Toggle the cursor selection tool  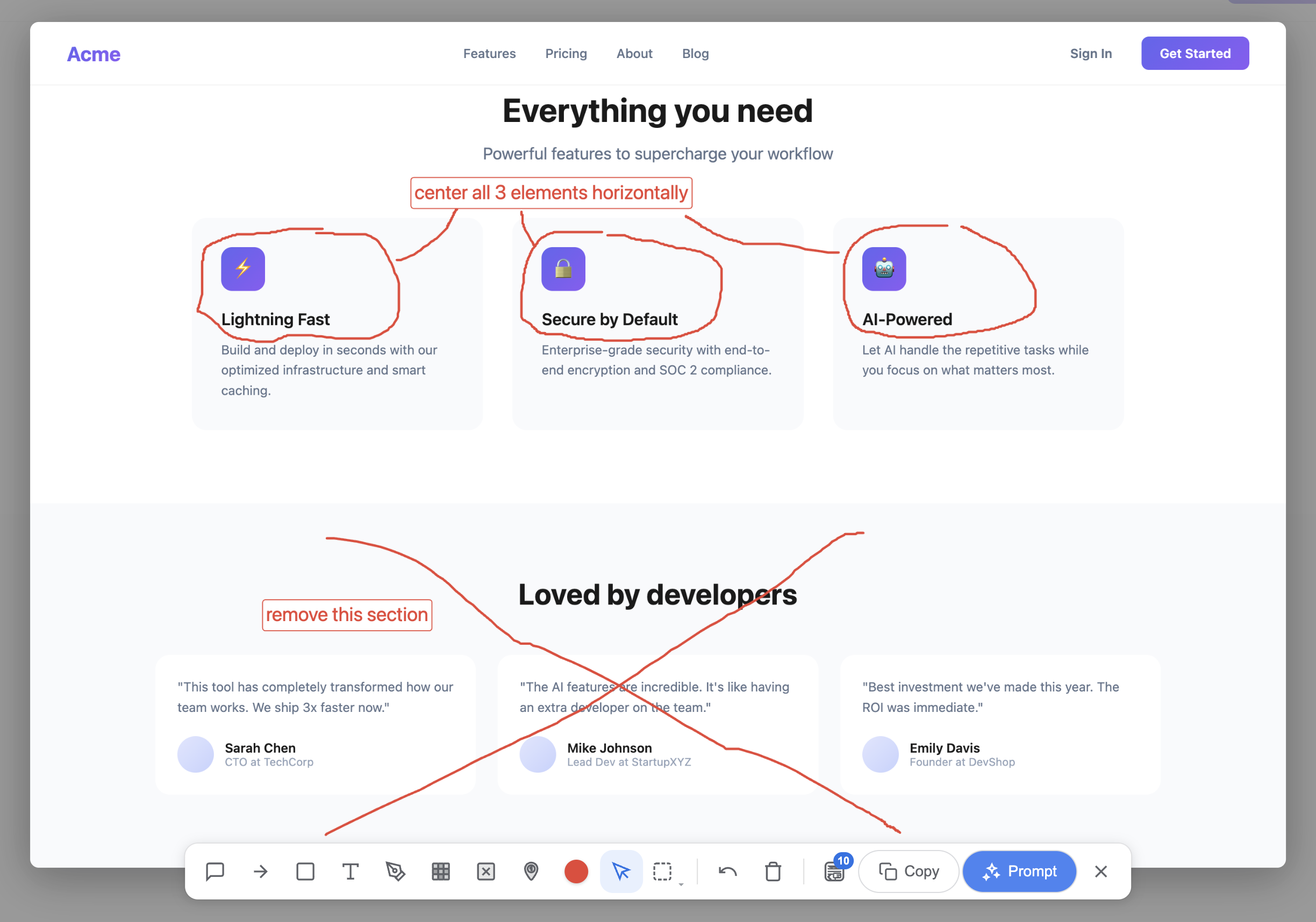click(621, 871)
